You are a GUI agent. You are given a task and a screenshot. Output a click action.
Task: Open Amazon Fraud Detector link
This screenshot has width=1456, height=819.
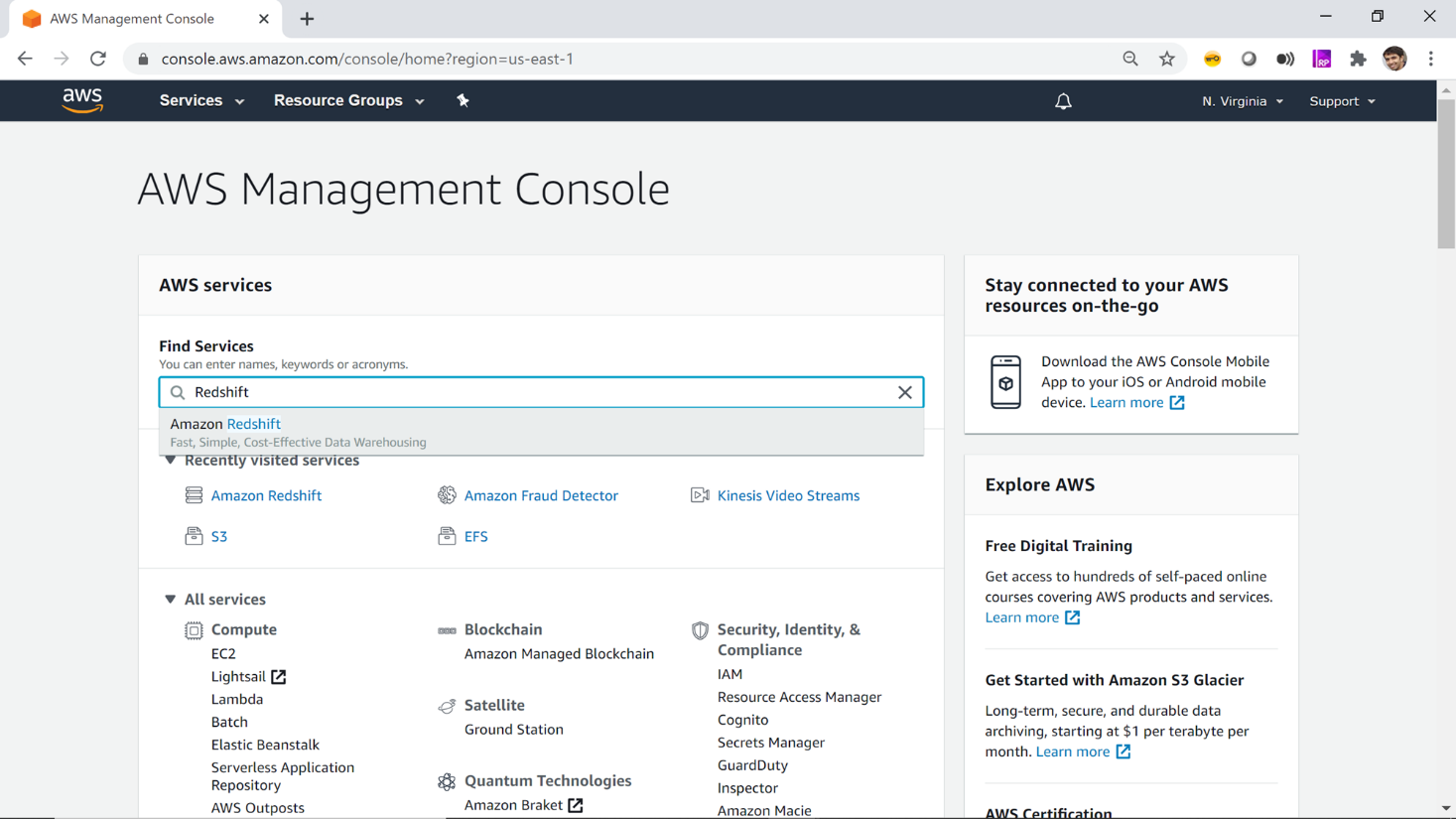[x=541, y=495]
